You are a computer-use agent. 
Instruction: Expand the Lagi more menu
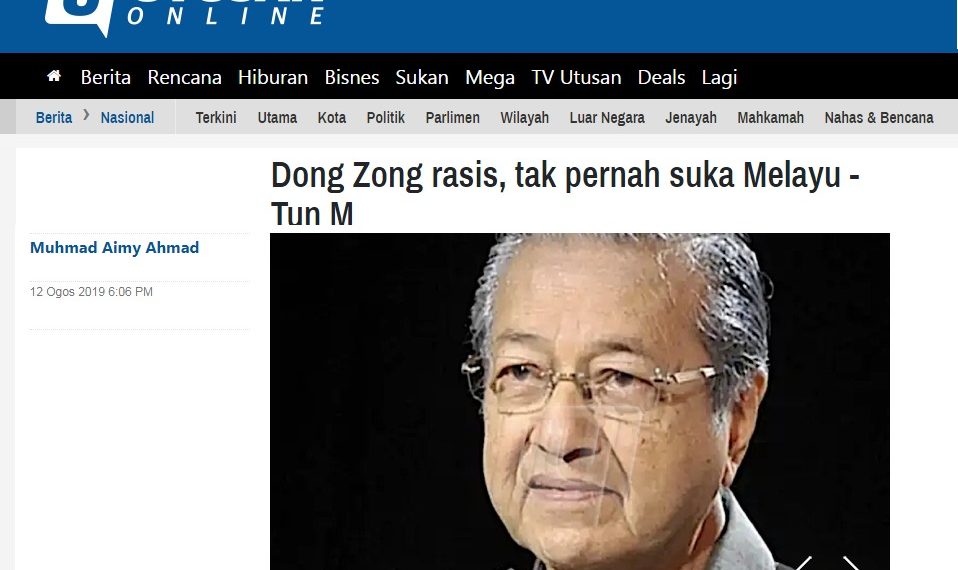pos(719,78)
